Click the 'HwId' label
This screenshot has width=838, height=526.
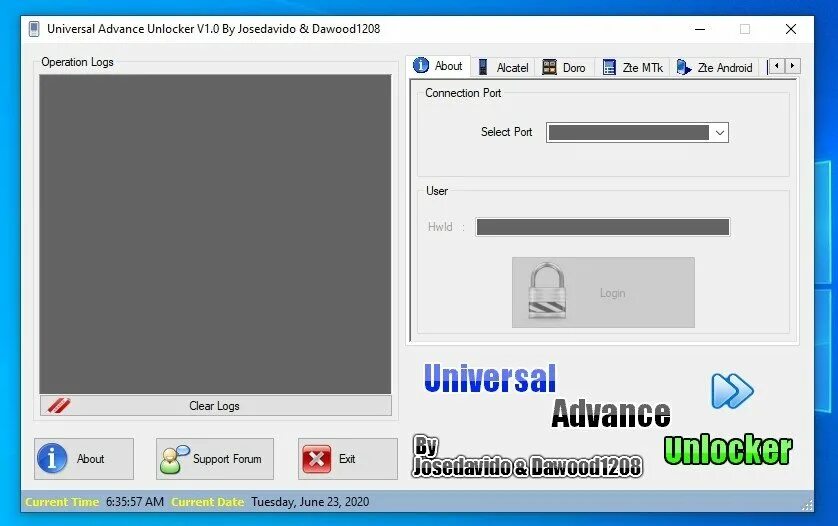pyautogui.click(x=440, y=227)
